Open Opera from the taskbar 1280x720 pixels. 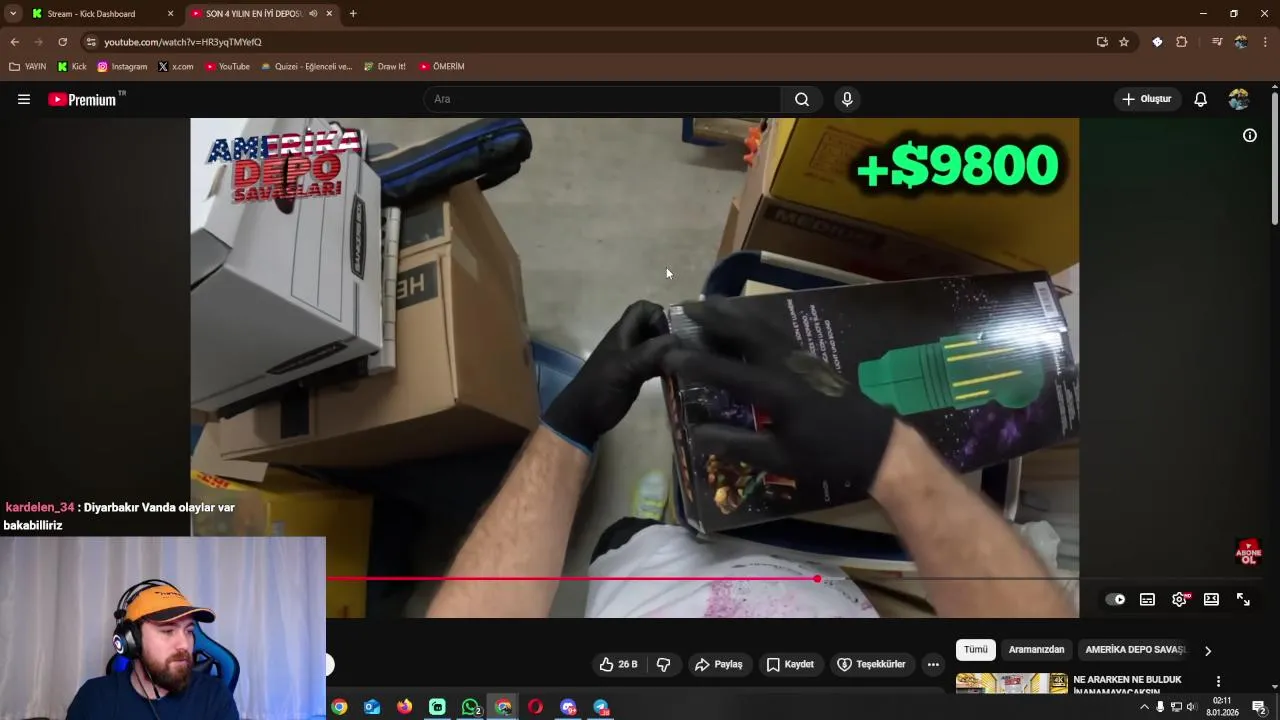click(x=535, y=707)
